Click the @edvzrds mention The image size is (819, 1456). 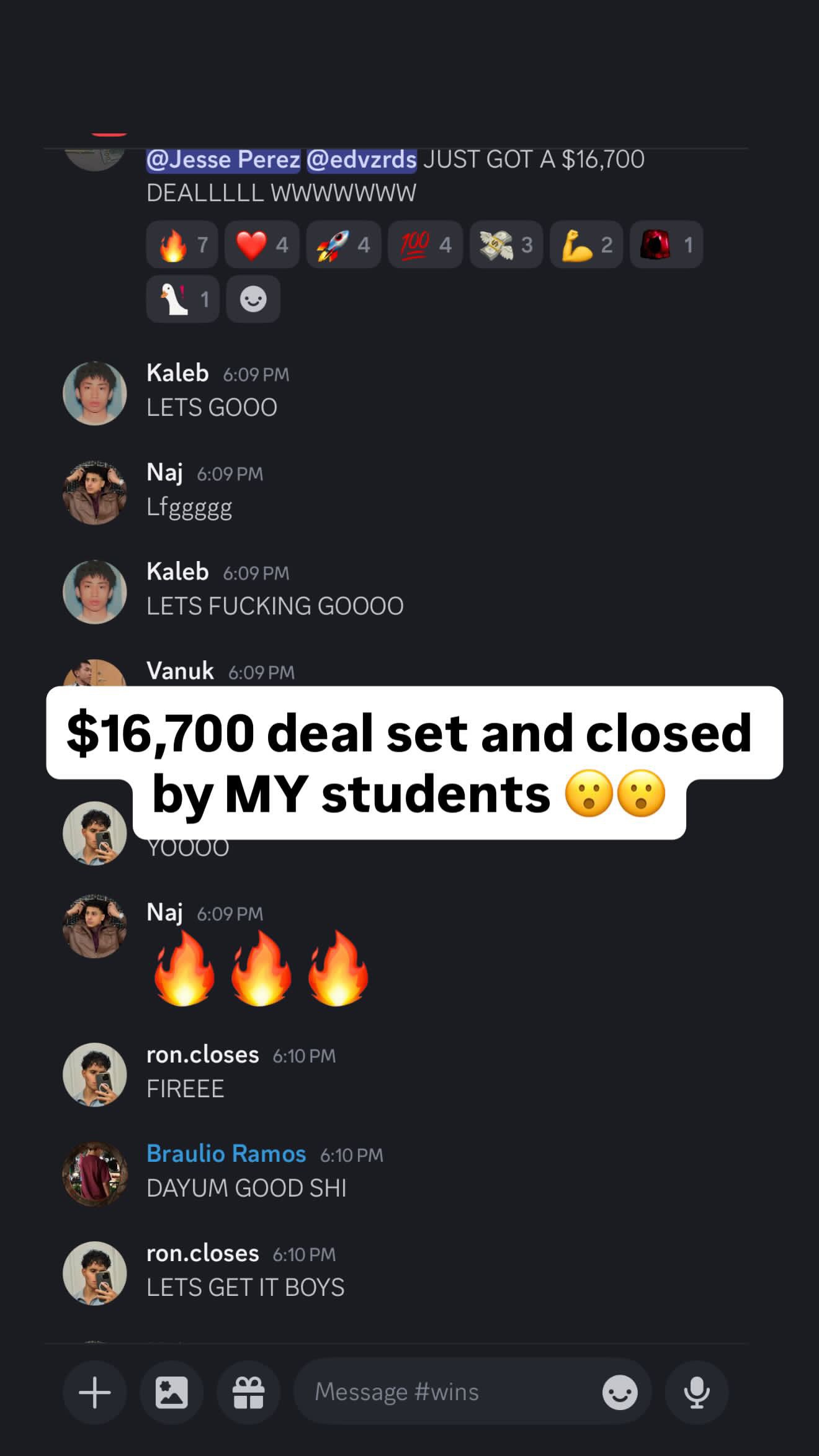point(362,160)
